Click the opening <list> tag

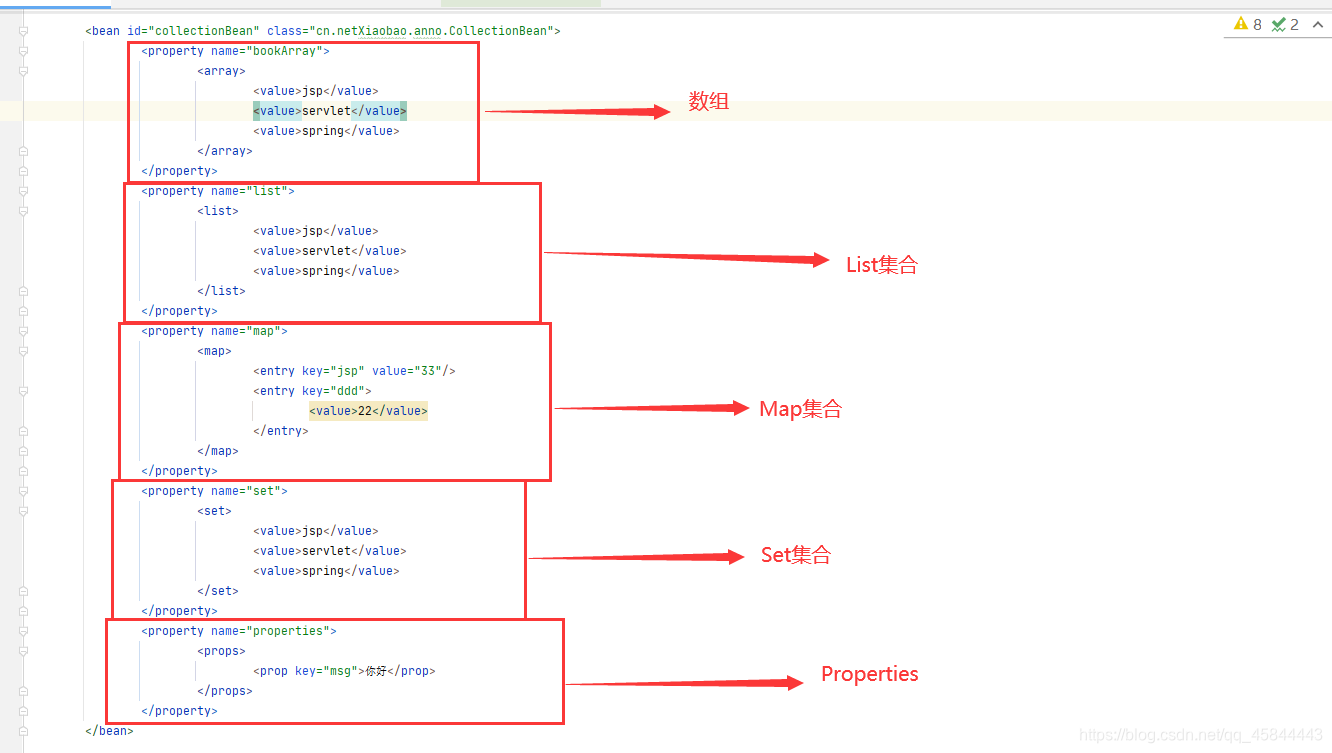pos(218,211)
